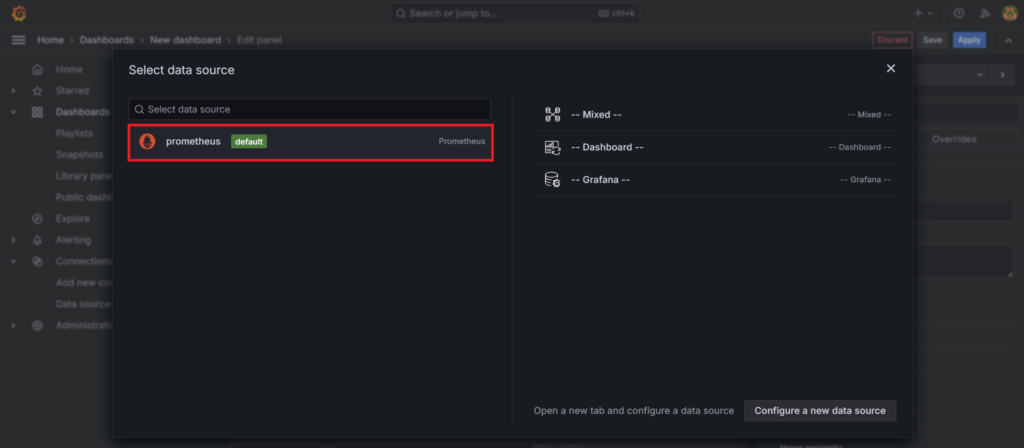Click the Grafana logo in top bar

19,13
